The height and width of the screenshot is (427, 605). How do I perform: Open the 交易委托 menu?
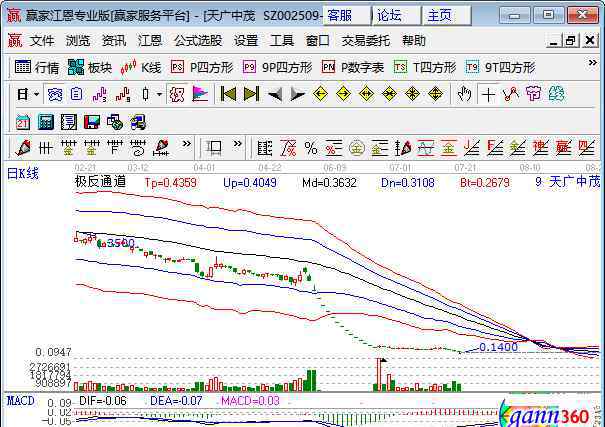(x=366, y=41)
